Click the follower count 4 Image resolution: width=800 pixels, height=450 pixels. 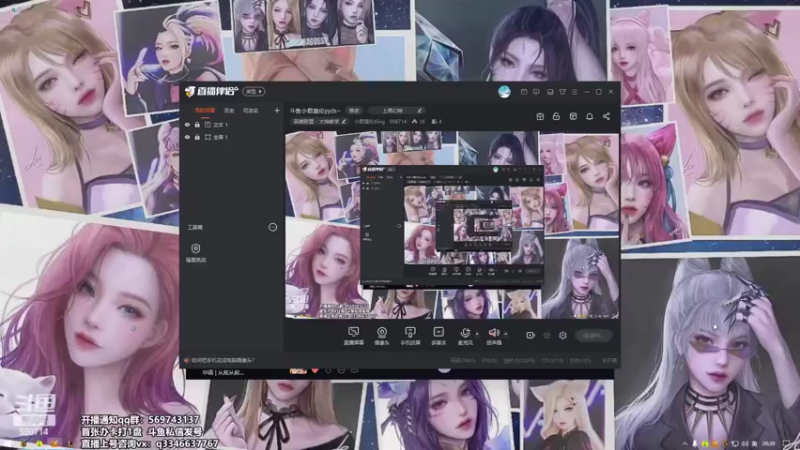437,121
